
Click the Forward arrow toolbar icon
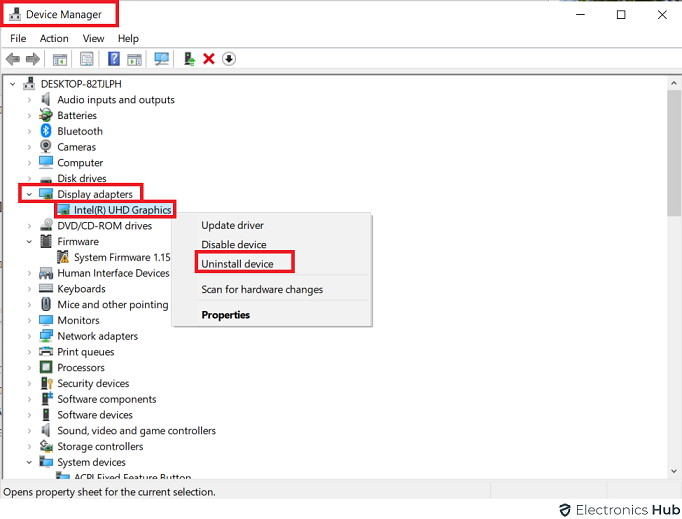33,59
